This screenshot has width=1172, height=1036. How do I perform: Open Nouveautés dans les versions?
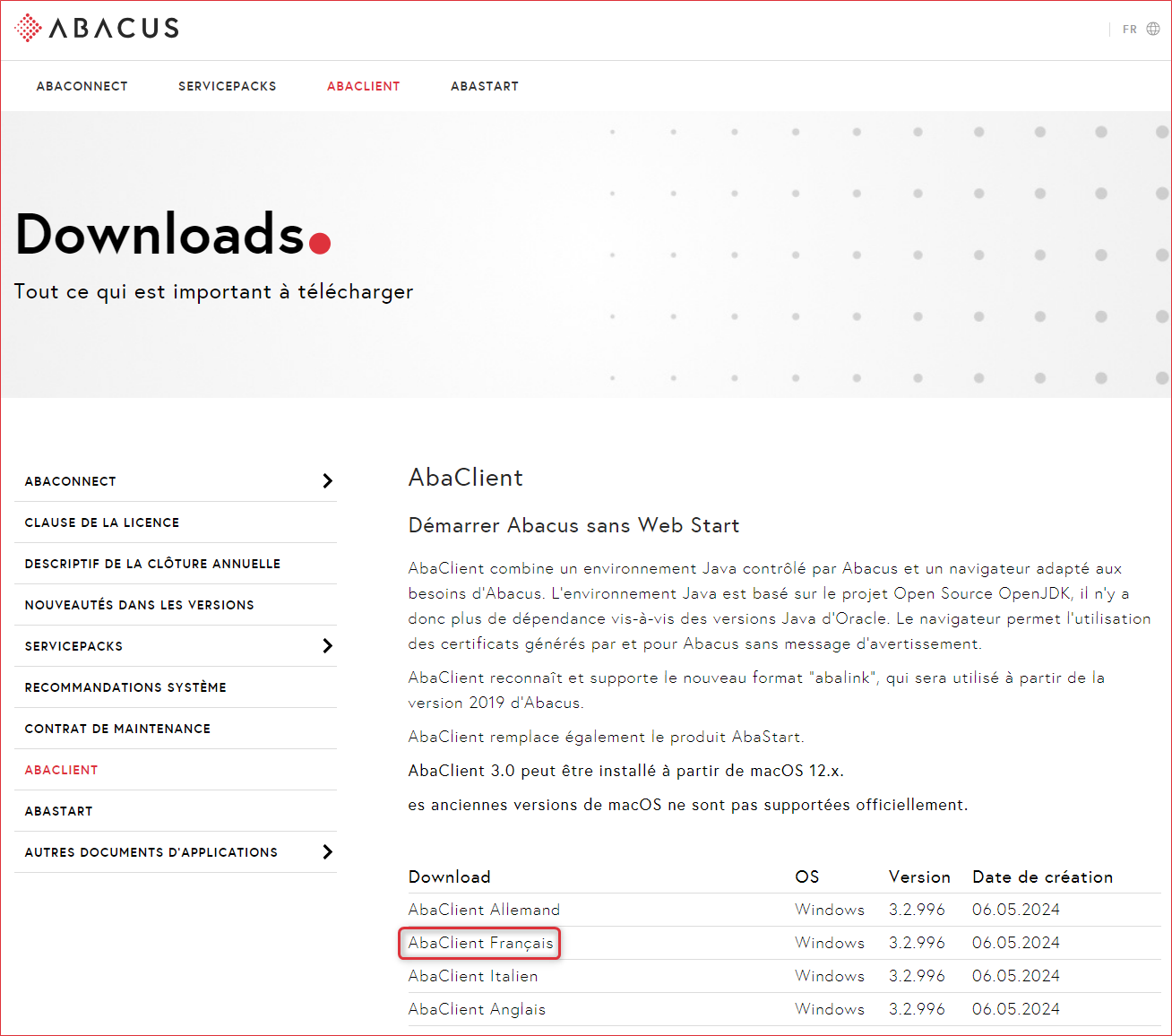(x=139, y=605)
